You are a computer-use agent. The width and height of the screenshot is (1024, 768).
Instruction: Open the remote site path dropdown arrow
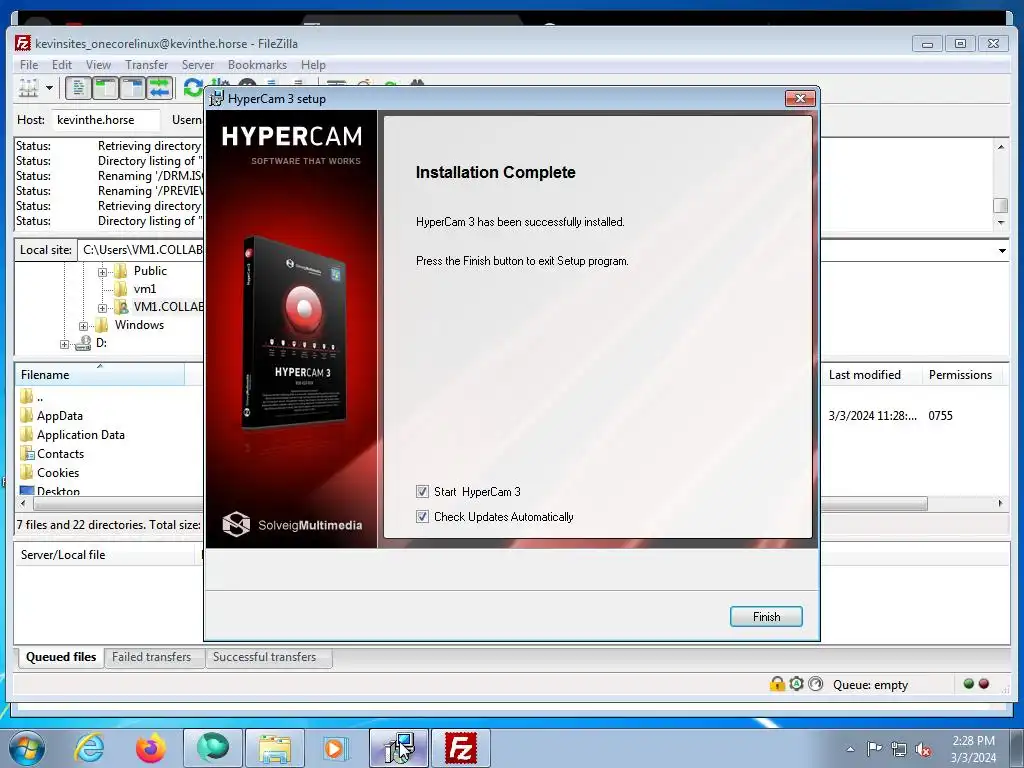click(1002, 251)
